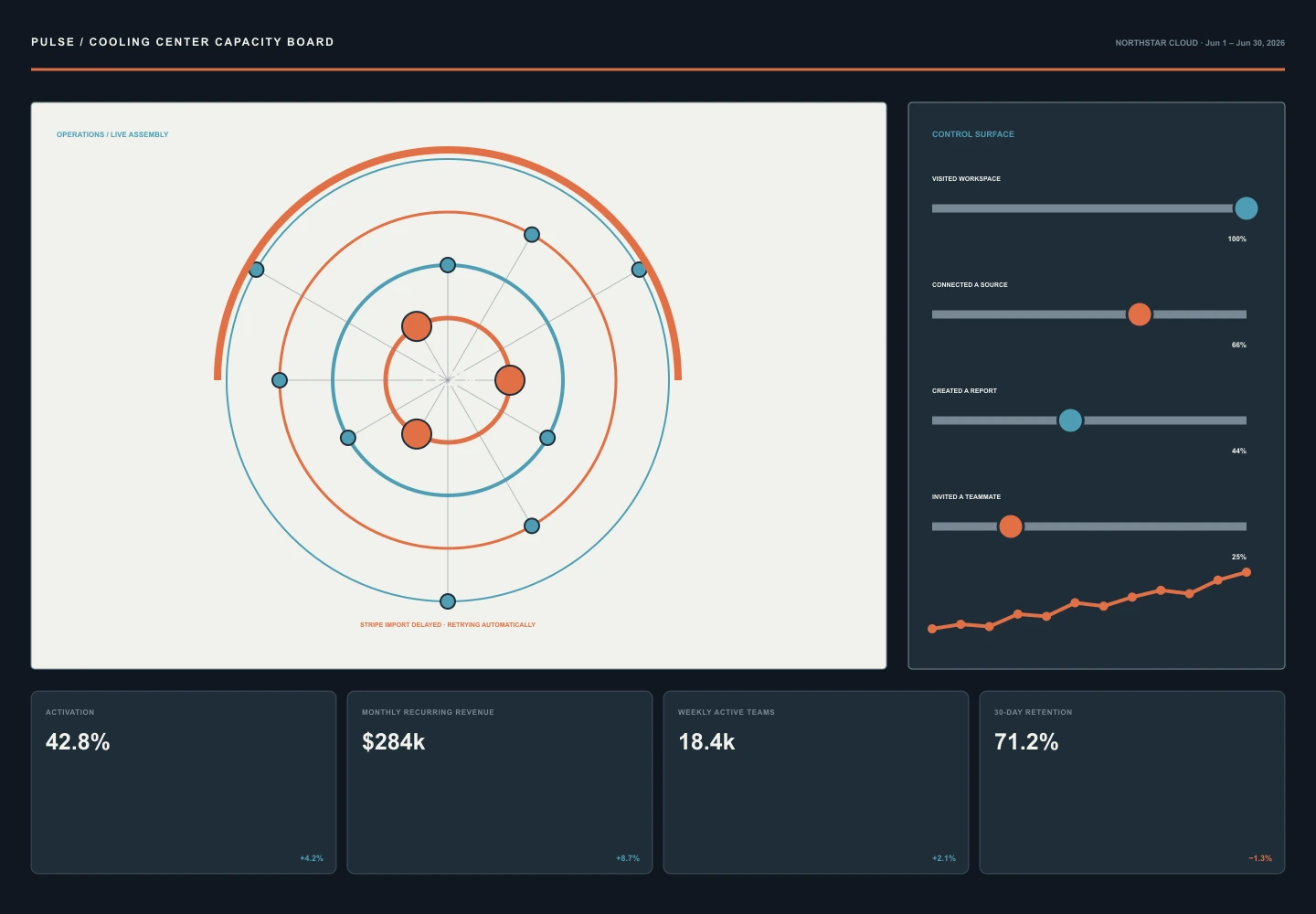Open the Monthly Recurring Revenue $284k card
The image size is (1316, 914).
click(x=500, y=782)
